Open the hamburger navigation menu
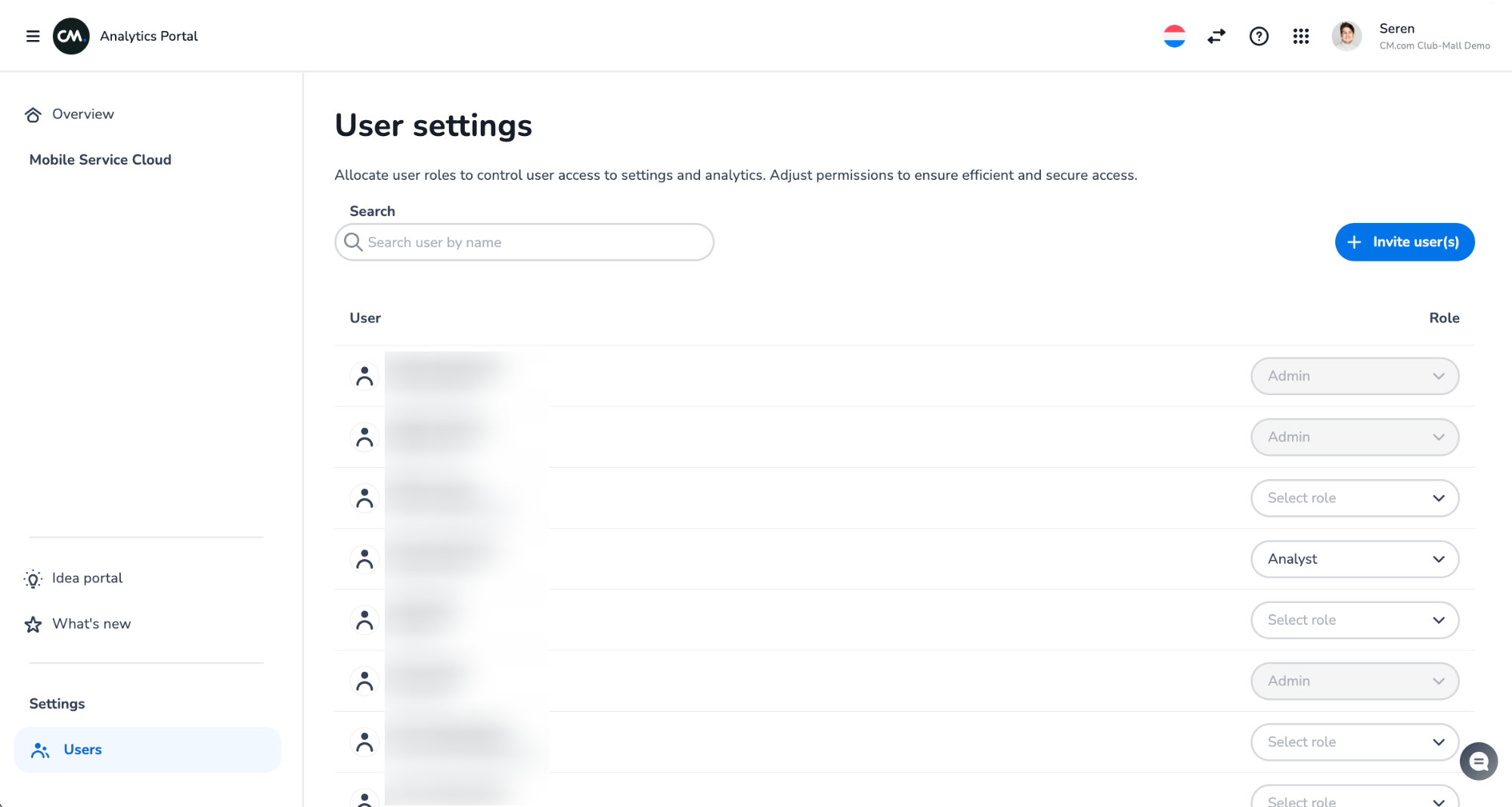This screenshot has height=807, width=1512. [x=33, y=36]
